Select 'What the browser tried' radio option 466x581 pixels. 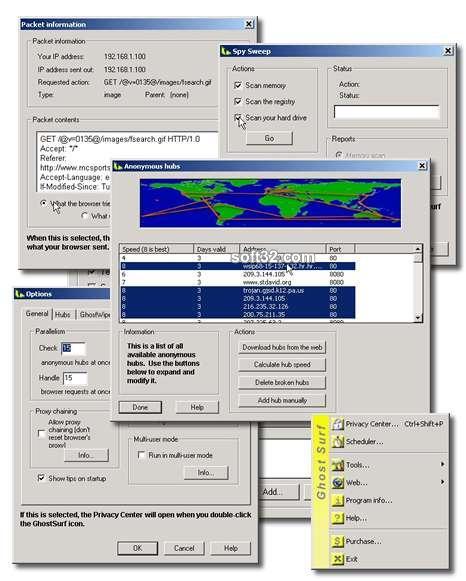click(x=44, y=203)
